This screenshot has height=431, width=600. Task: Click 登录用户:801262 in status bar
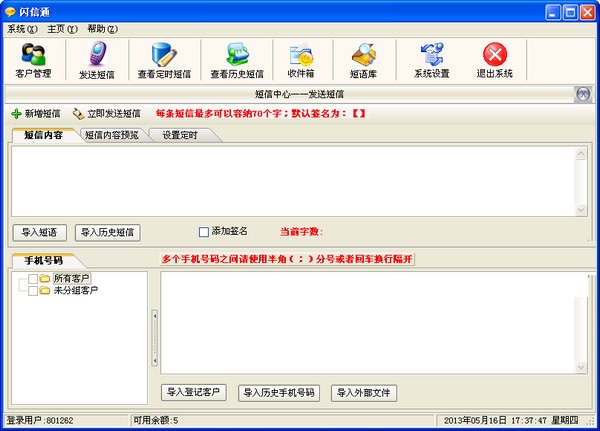[40, 420]
